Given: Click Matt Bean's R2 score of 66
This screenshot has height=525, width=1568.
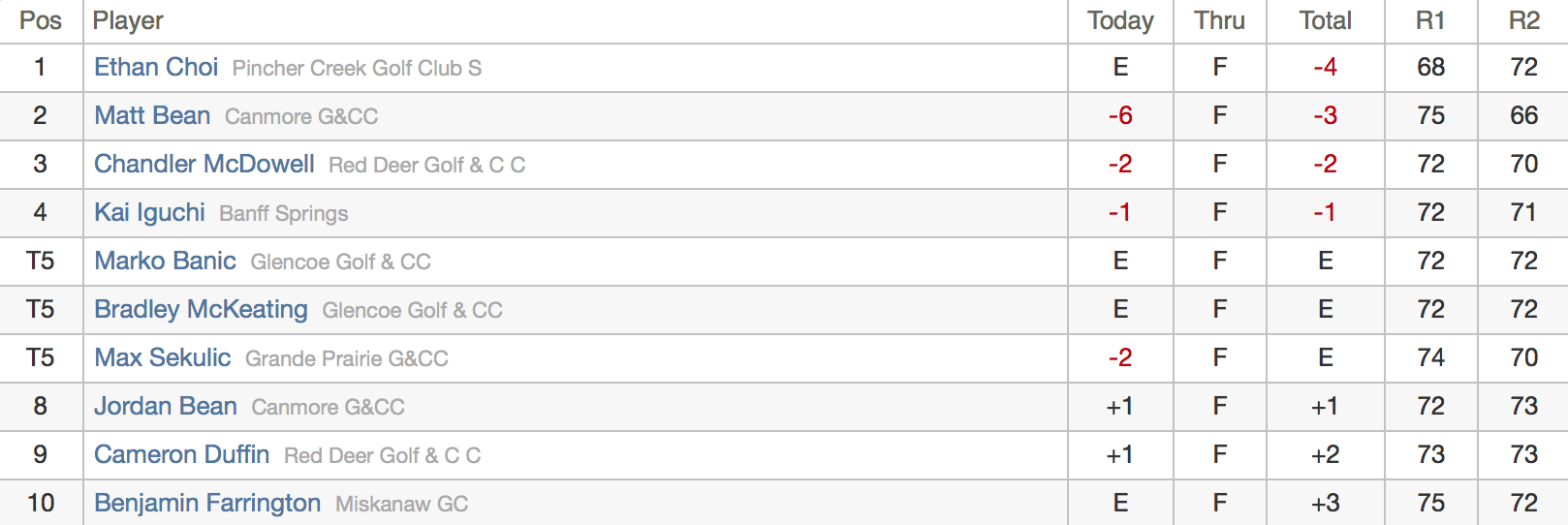Looking at the screenshot, I should coord(1523,116).
